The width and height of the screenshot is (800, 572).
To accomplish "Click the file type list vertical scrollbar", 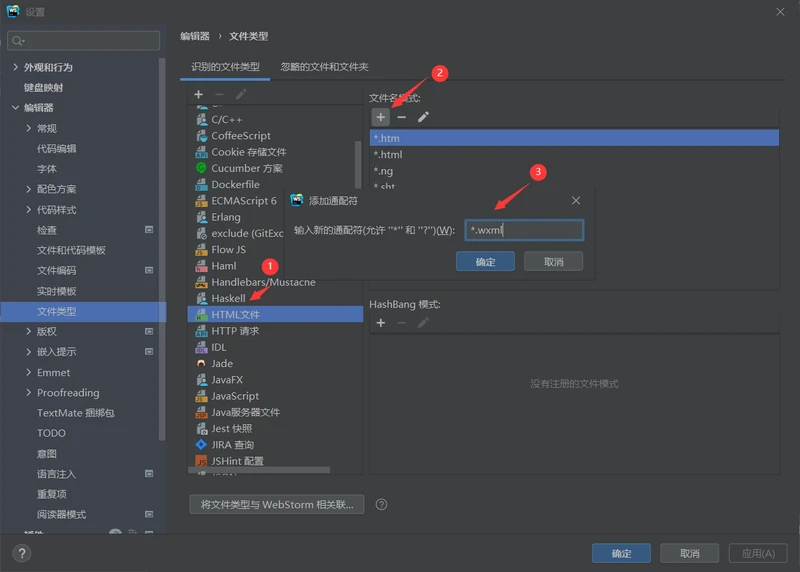I will (358, 164).
